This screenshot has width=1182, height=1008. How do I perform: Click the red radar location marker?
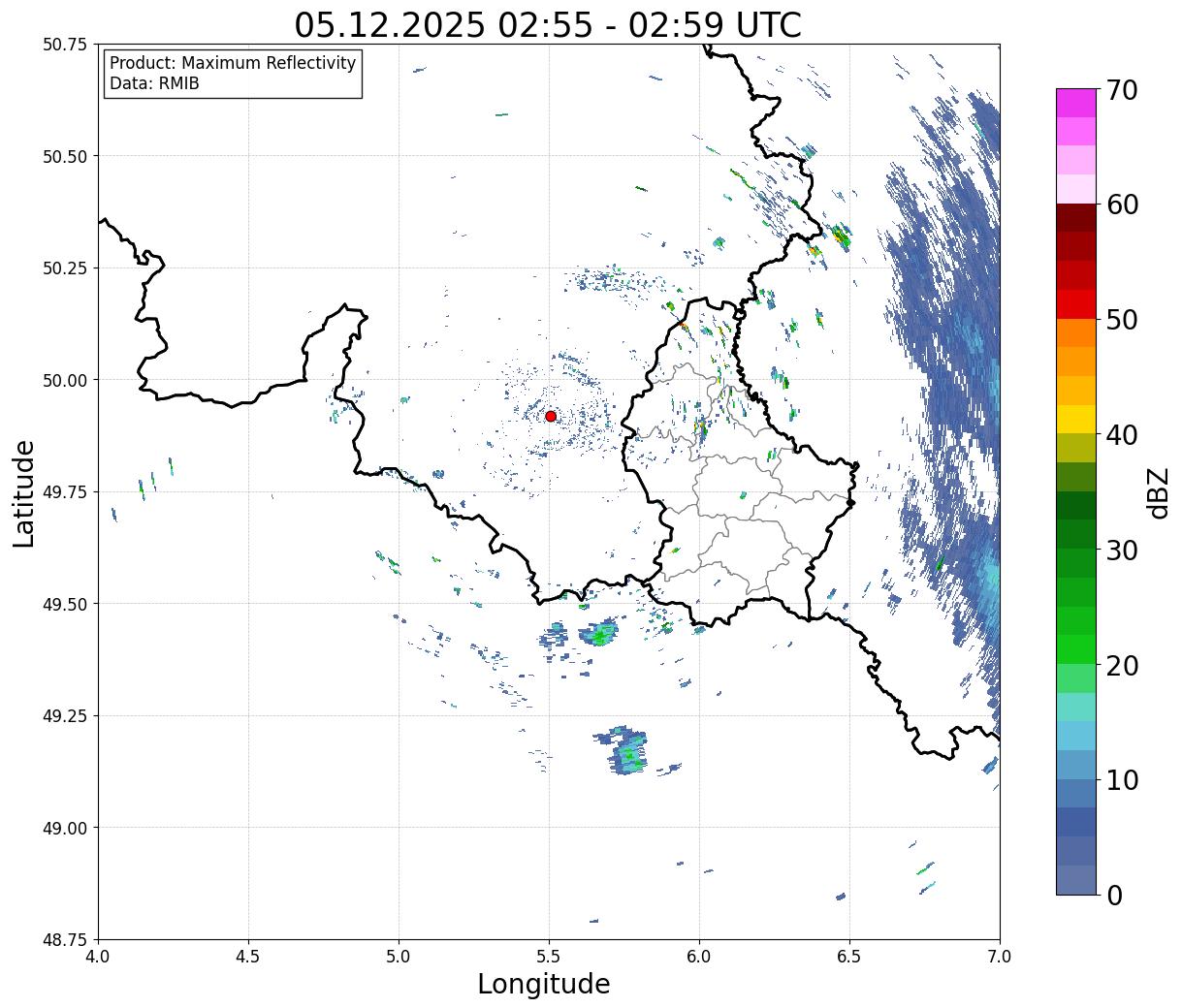coord(551,416)
